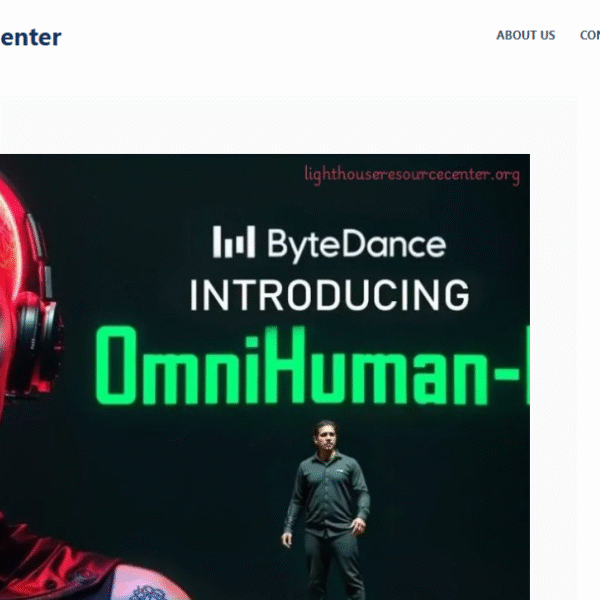Click the man's face in the banner
The width and height of the screenshot is (600, 600).
pos(326,436)
